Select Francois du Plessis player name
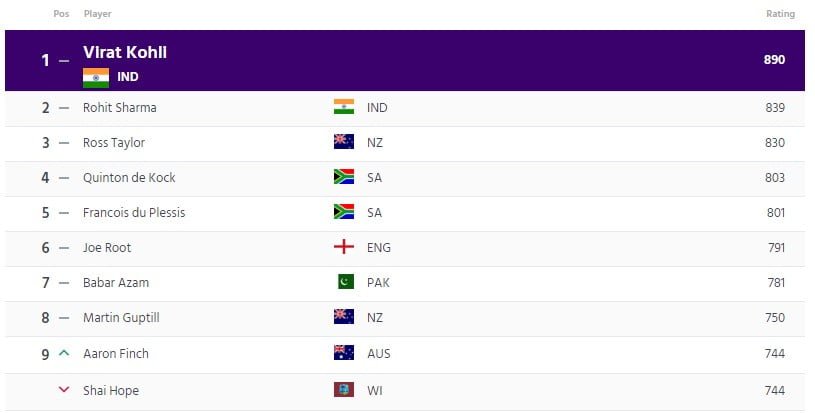Viewport: 815px width, 413px height. pyautogui.click(x=134, y=212)
